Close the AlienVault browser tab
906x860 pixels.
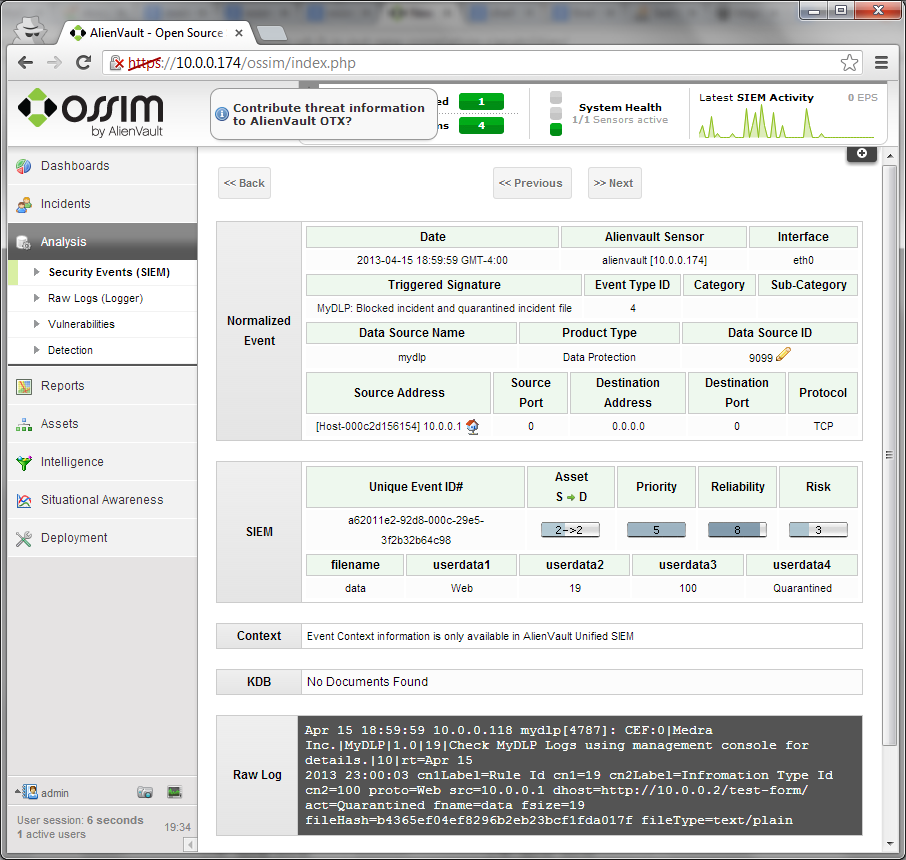(239, 34)
